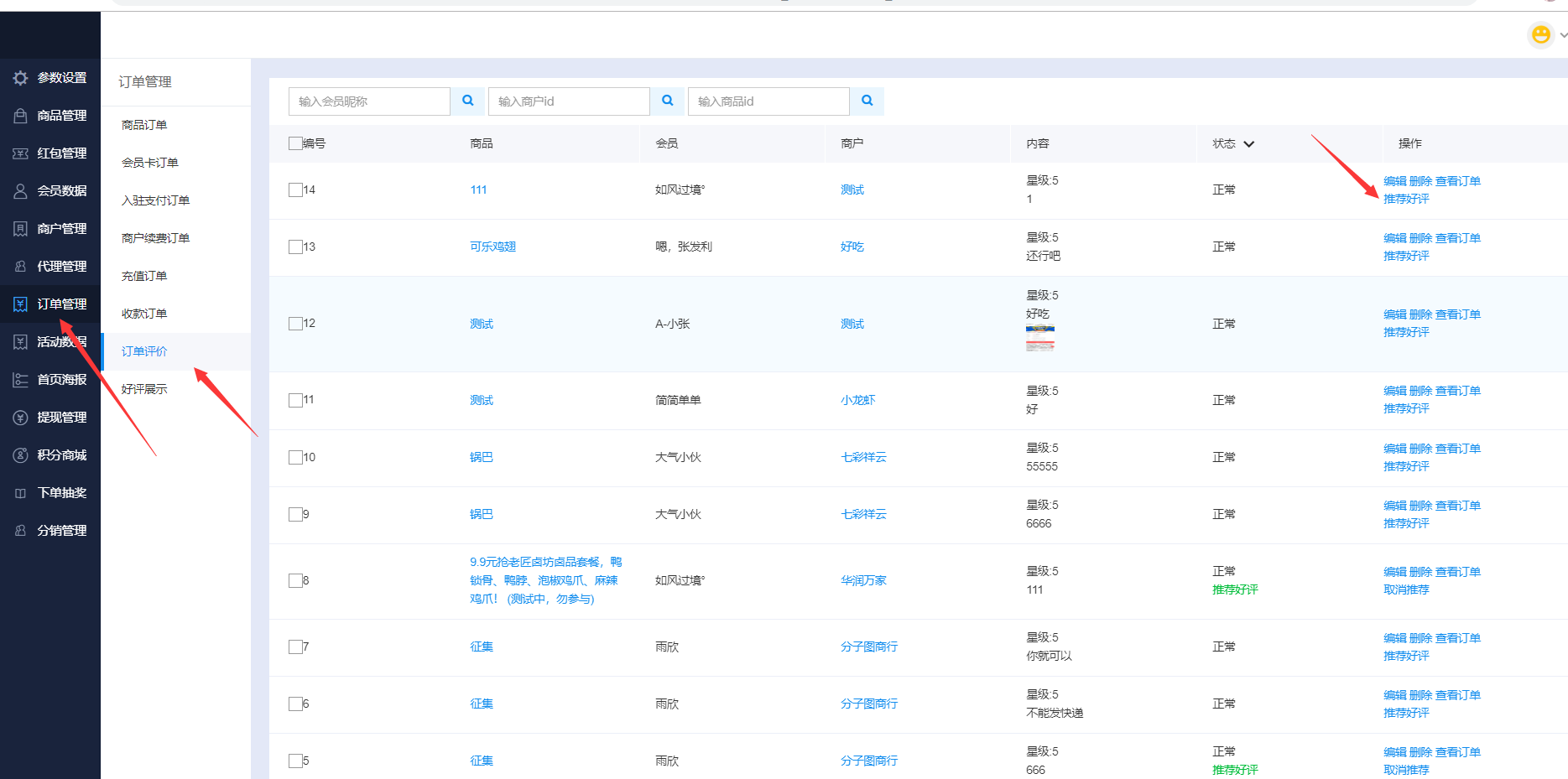The image size is (1568, 779).
Task: Check the checkbox for row 12
Action: click(295, 324)
